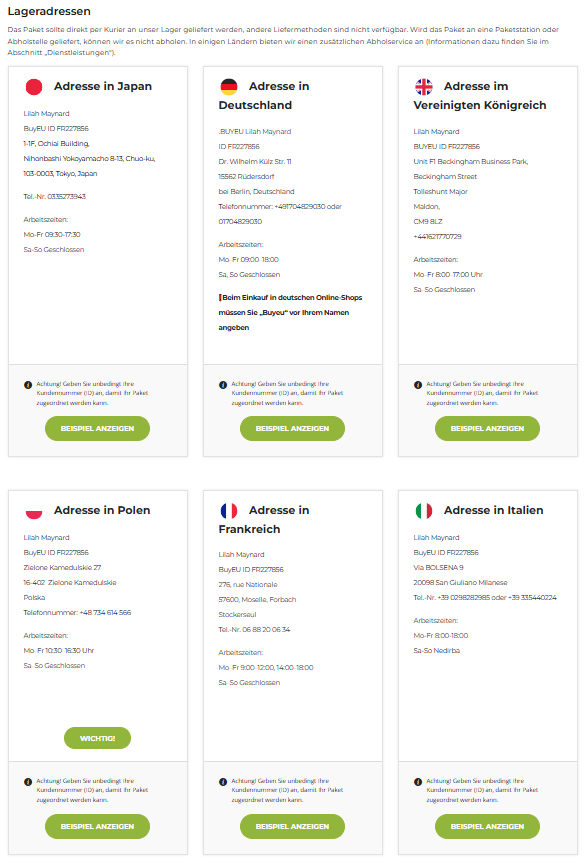Open Beispiel Anzeigen under the Frankreich address
Screen dimensions: 587x864
click(293, 826)
